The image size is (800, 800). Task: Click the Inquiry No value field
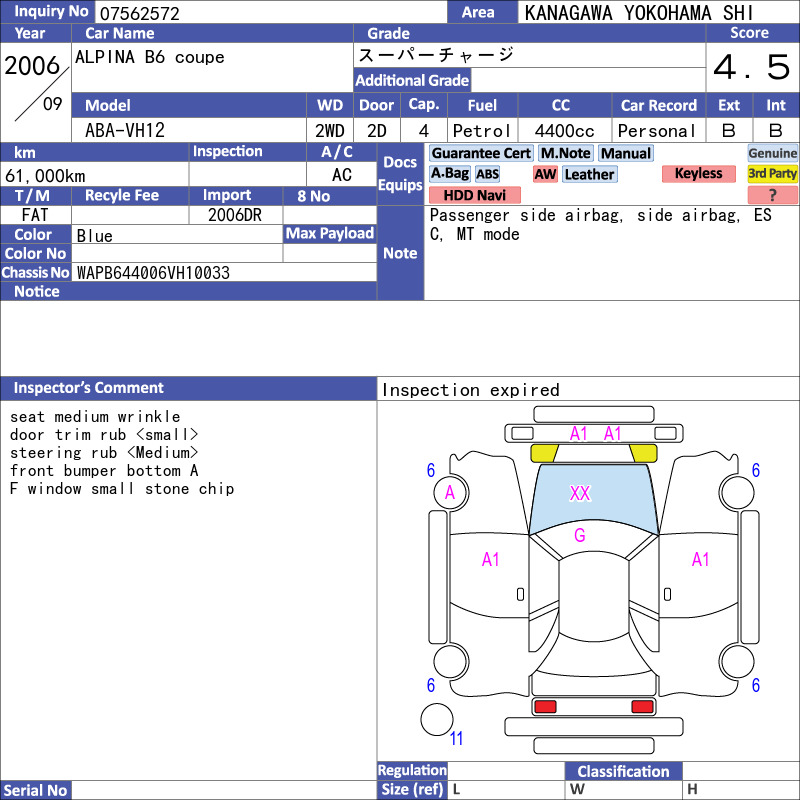pyautogui.click(x=270, y=13)
